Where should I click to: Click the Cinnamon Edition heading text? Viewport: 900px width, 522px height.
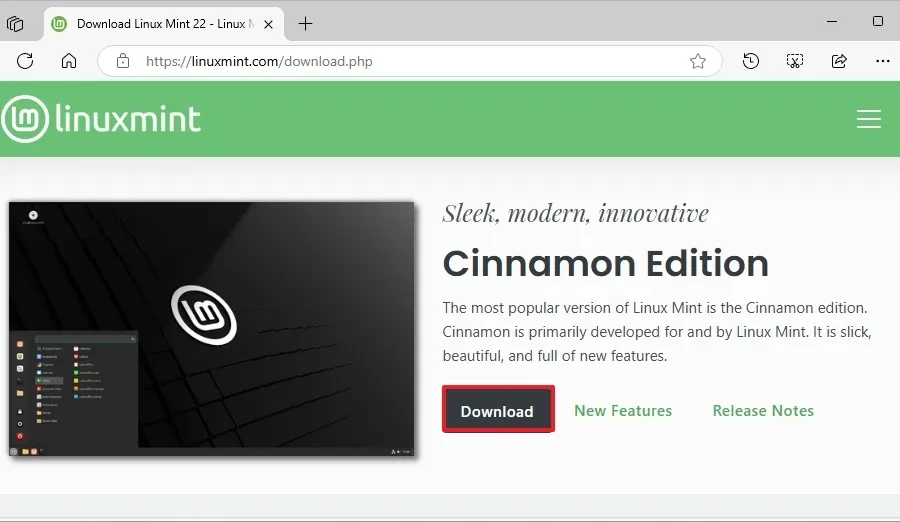tap(605, 264)
